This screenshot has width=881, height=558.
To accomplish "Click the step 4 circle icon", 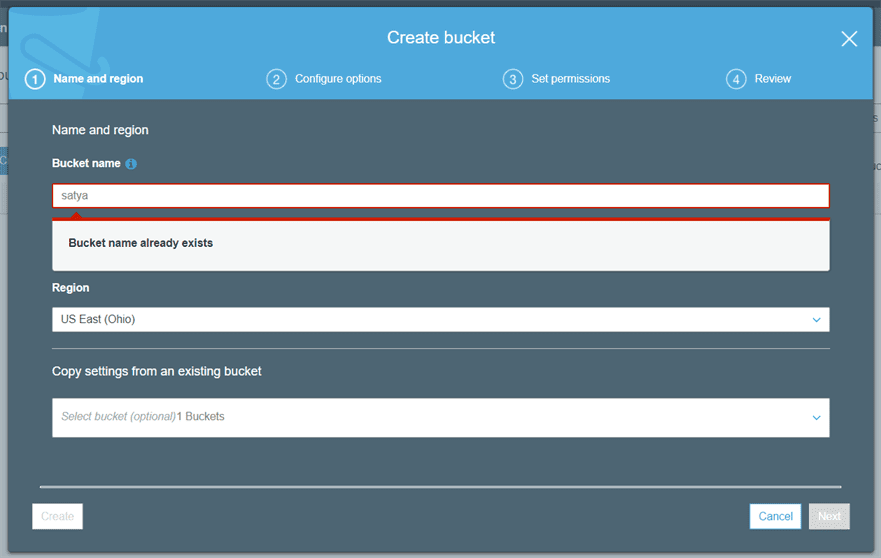I will [x=736, y=79].
